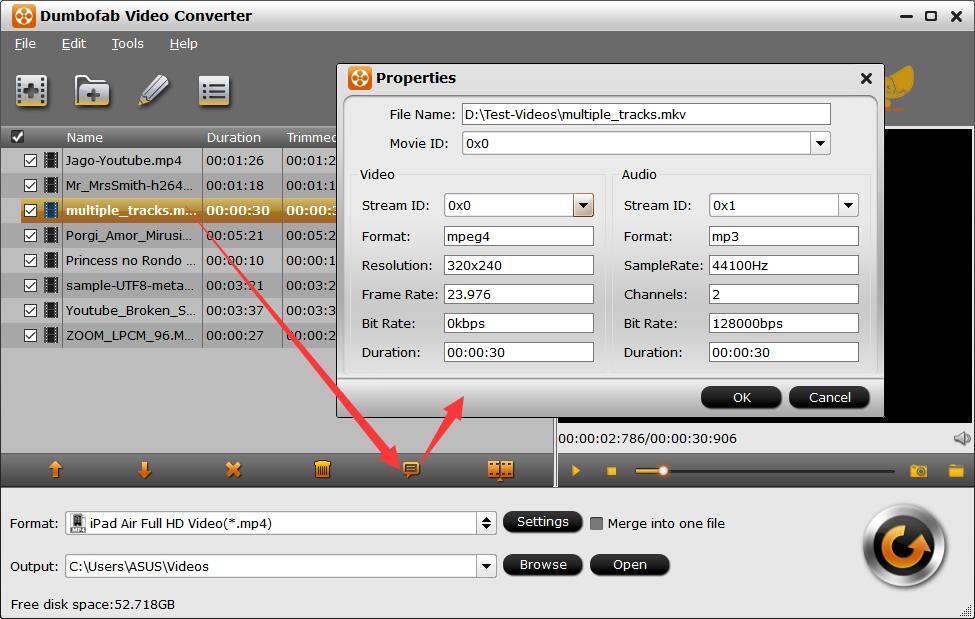Open the file properties speech-bubble icon
Viewport: 975px width, 619px height.
(x=410, y=469)
